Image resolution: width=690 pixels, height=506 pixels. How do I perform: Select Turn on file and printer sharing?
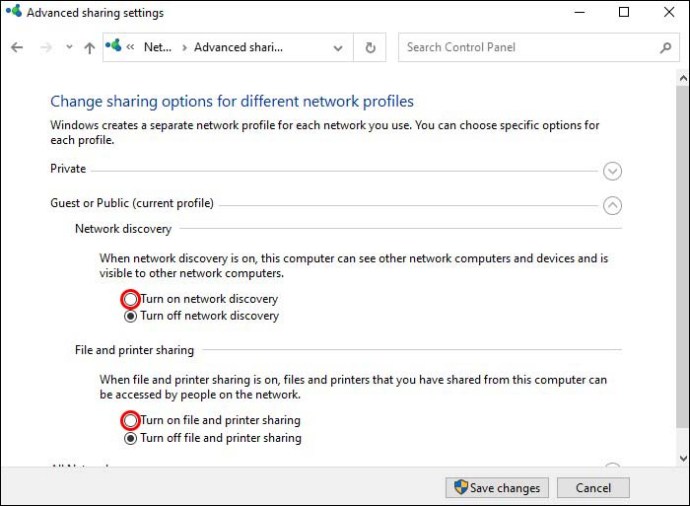point(130,421)
